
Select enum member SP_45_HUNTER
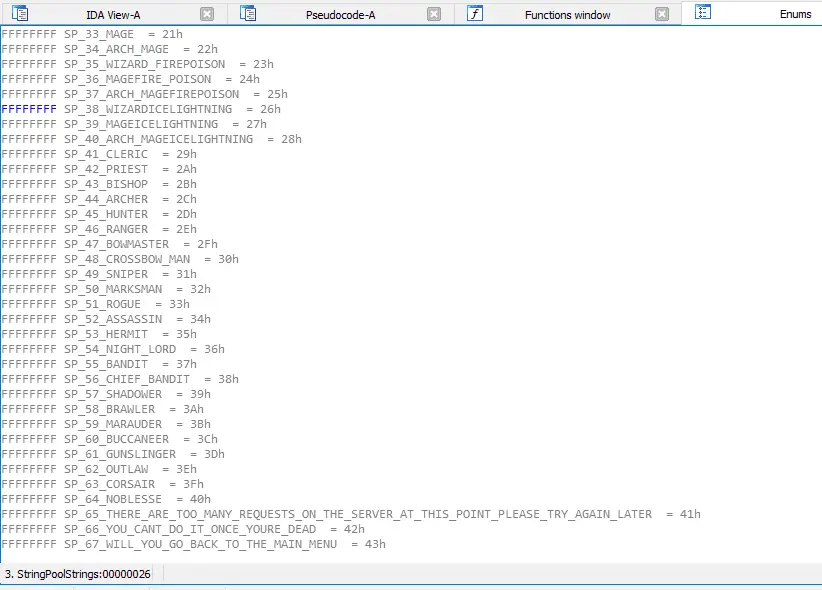106,214
